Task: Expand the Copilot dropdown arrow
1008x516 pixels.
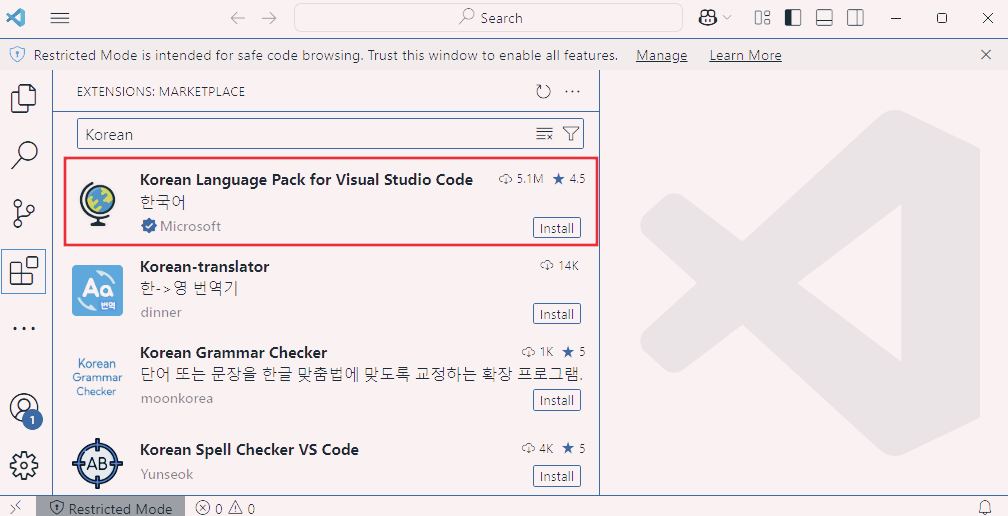Action: point(728,18)
